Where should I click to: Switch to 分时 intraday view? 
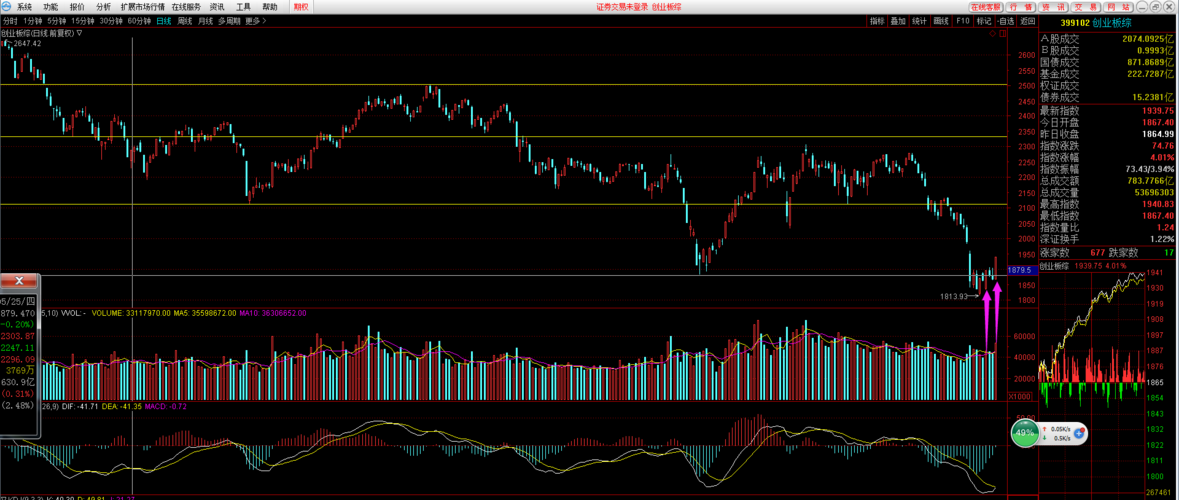pos(10,20)
